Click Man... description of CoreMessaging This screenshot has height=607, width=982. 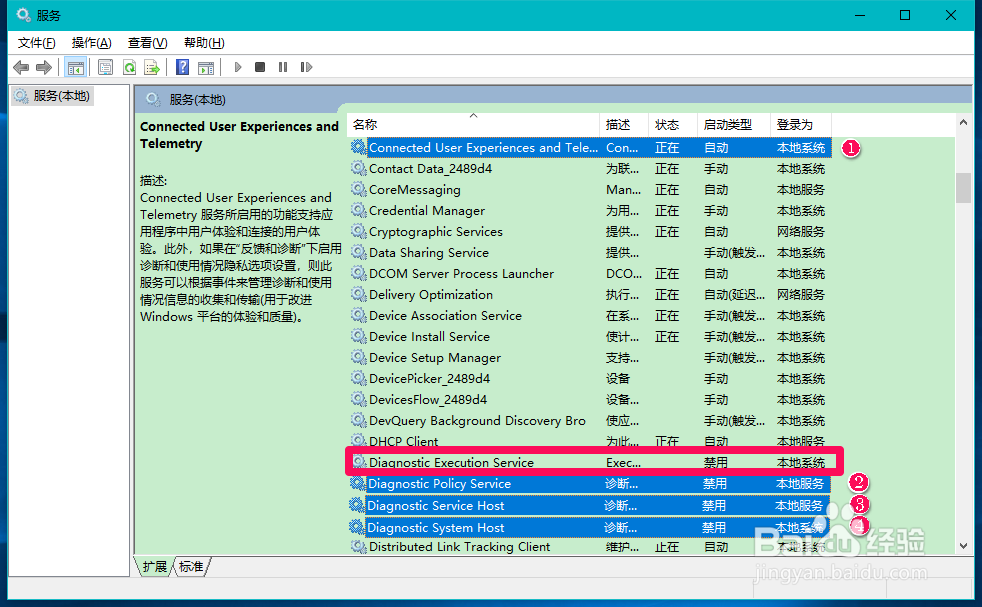click(x=624, y=189)
